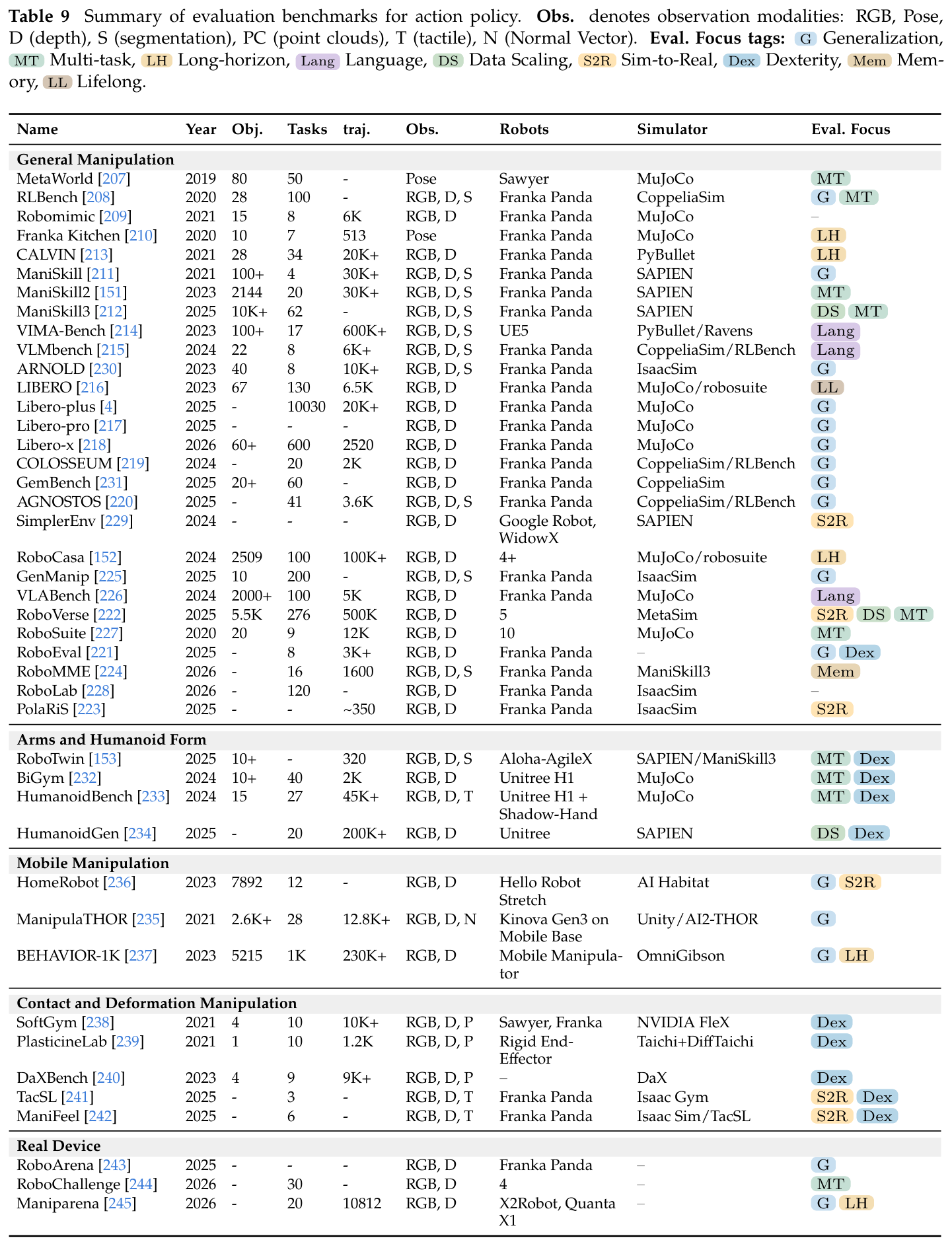
Task: Click the COLOSSEUM reference 219
Action: pyautogui.click(x=133, y=464)
